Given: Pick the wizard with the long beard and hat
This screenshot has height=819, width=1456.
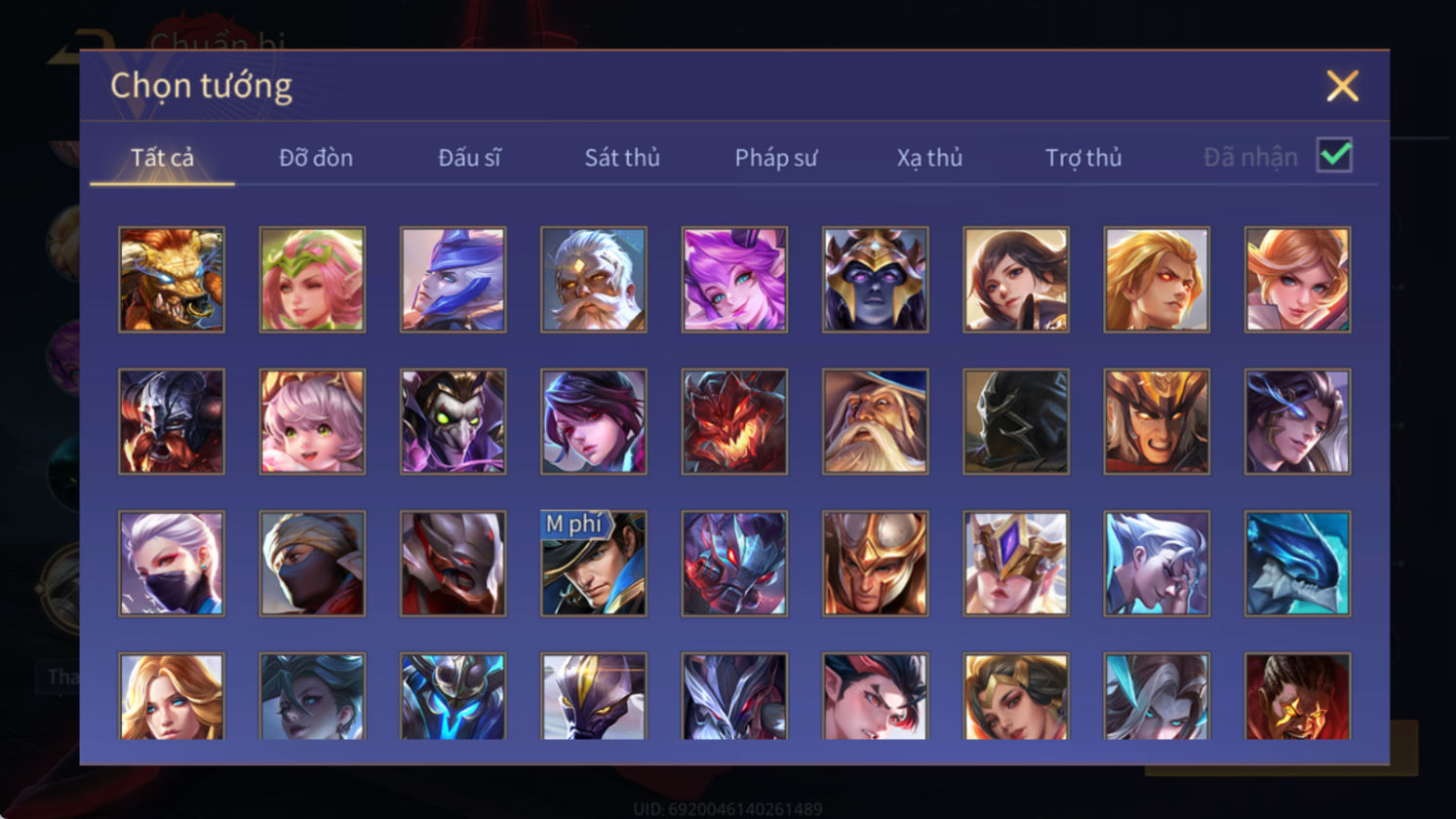Looking at the screenshot, I should tap(875, 421).
